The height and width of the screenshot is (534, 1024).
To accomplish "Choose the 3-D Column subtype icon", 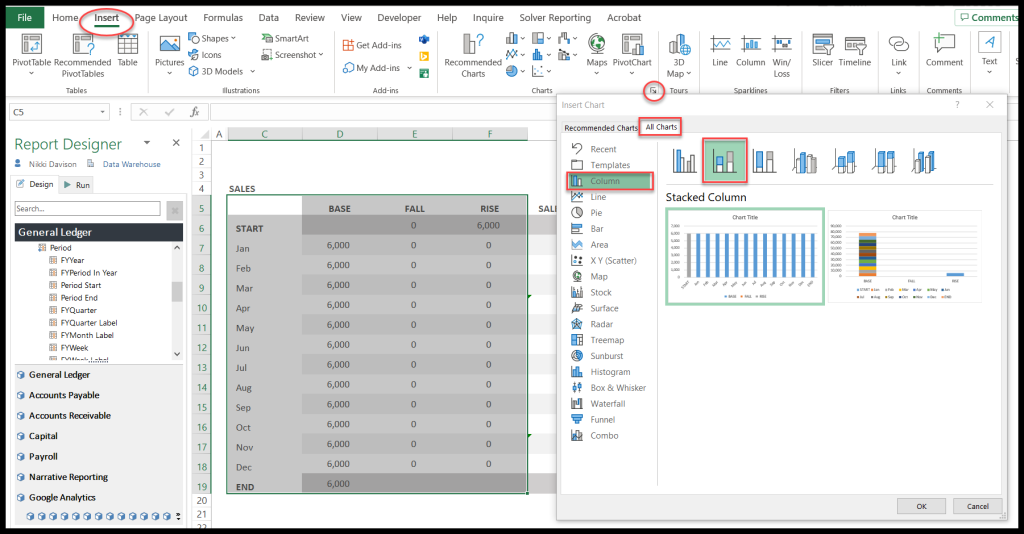I will [x=925, y=160].
